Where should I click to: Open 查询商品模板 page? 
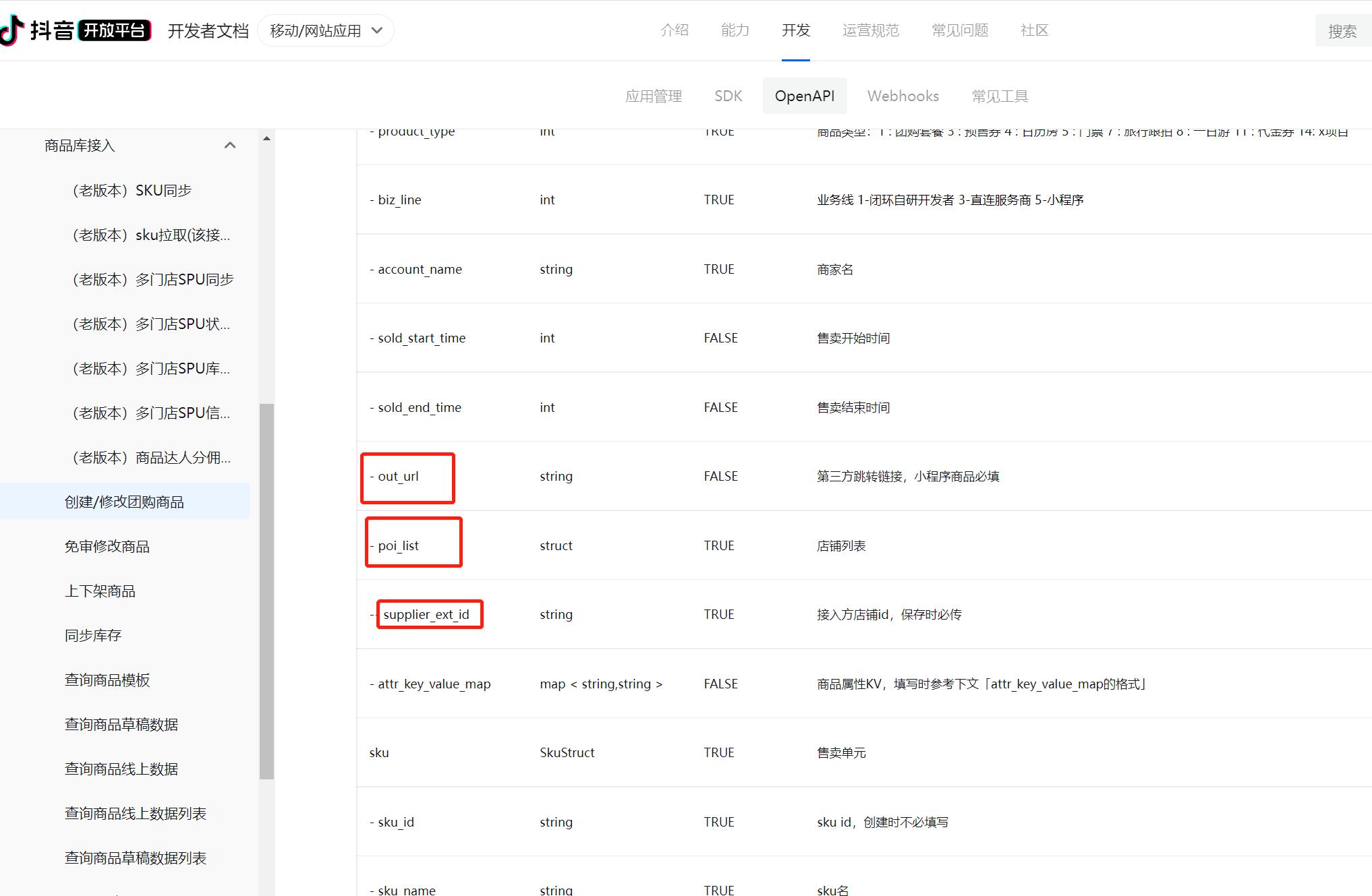pos(107,680)
